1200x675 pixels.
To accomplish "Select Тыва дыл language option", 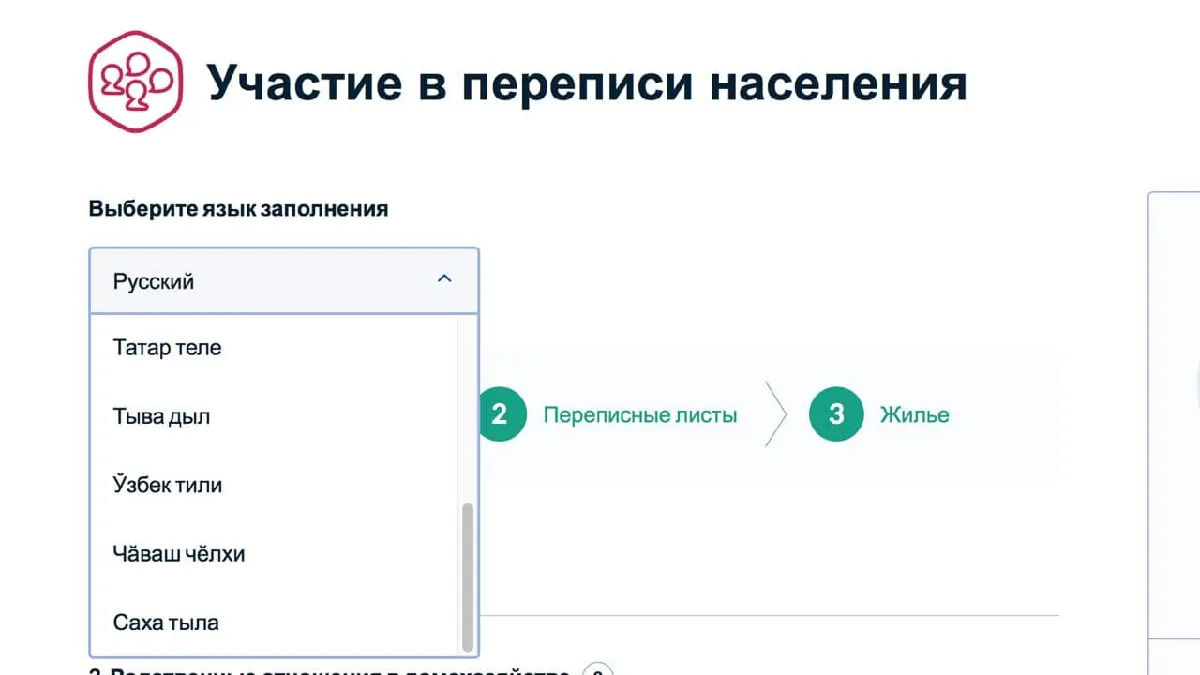I will (274, 416).
